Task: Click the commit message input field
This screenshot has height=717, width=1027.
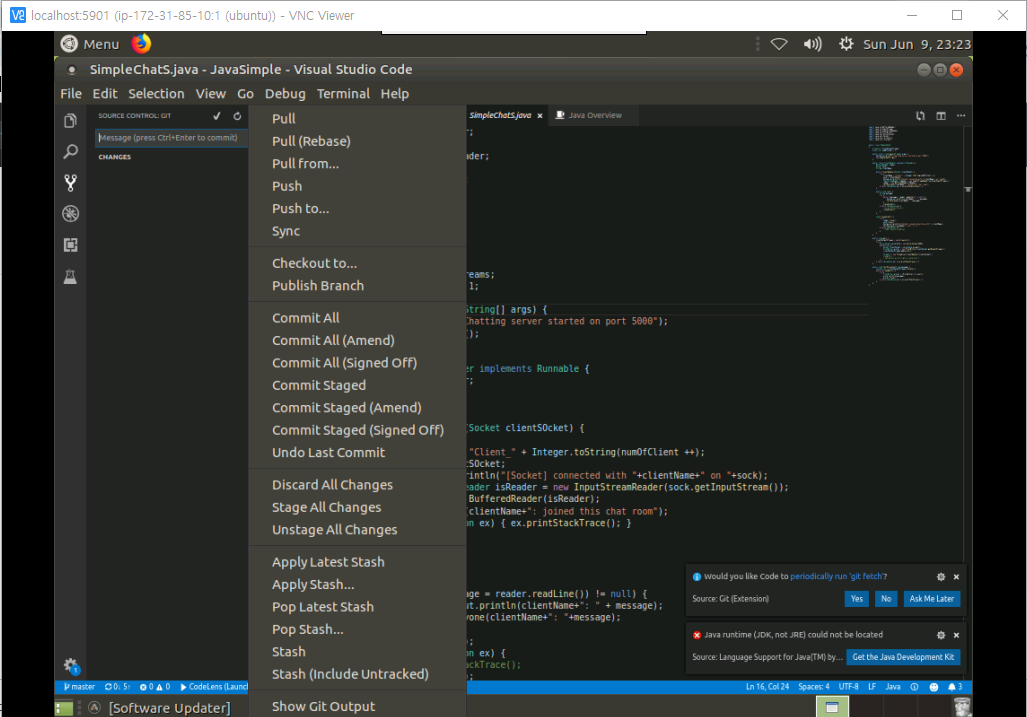Action: (x=172, y=138)
